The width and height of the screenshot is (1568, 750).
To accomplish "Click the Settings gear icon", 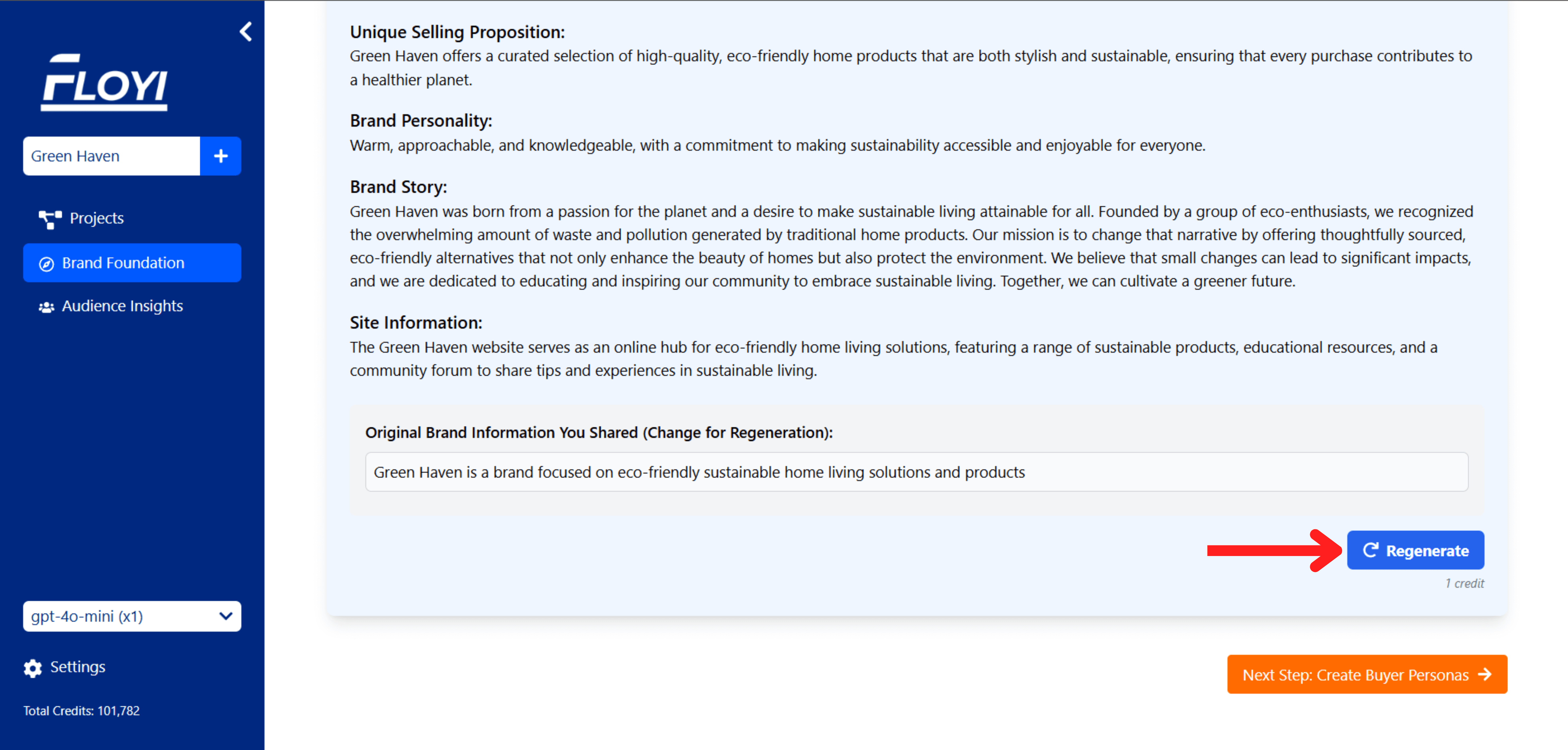I will [33, 668].
